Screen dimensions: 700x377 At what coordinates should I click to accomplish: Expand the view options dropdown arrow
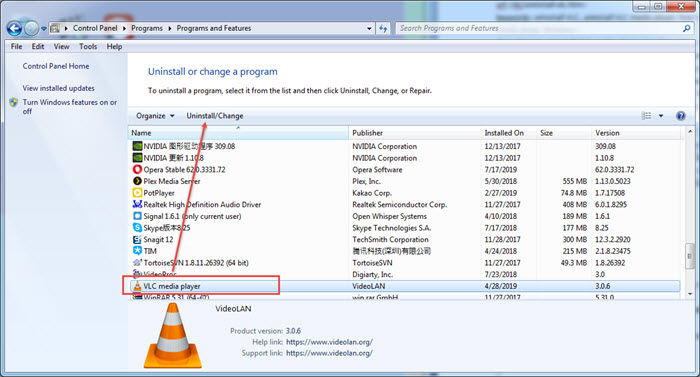661,116
